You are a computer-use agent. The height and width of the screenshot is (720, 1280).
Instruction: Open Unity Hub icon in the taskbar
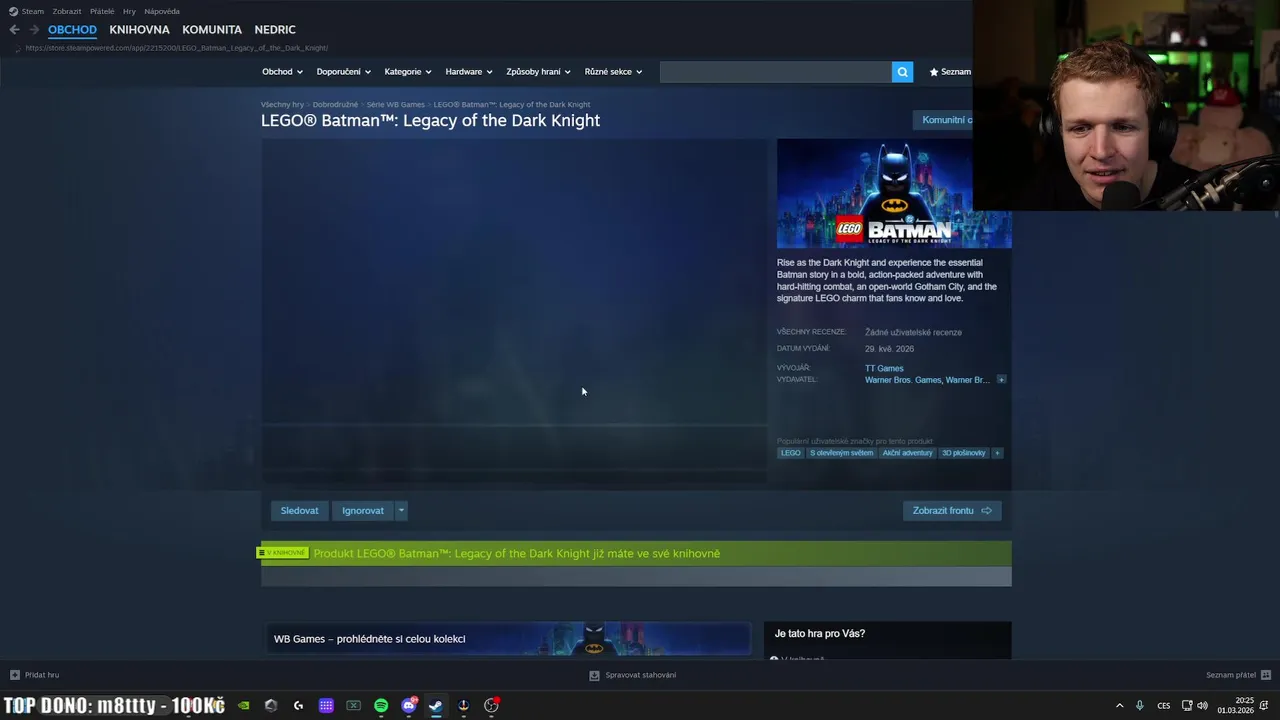point(271,706)
